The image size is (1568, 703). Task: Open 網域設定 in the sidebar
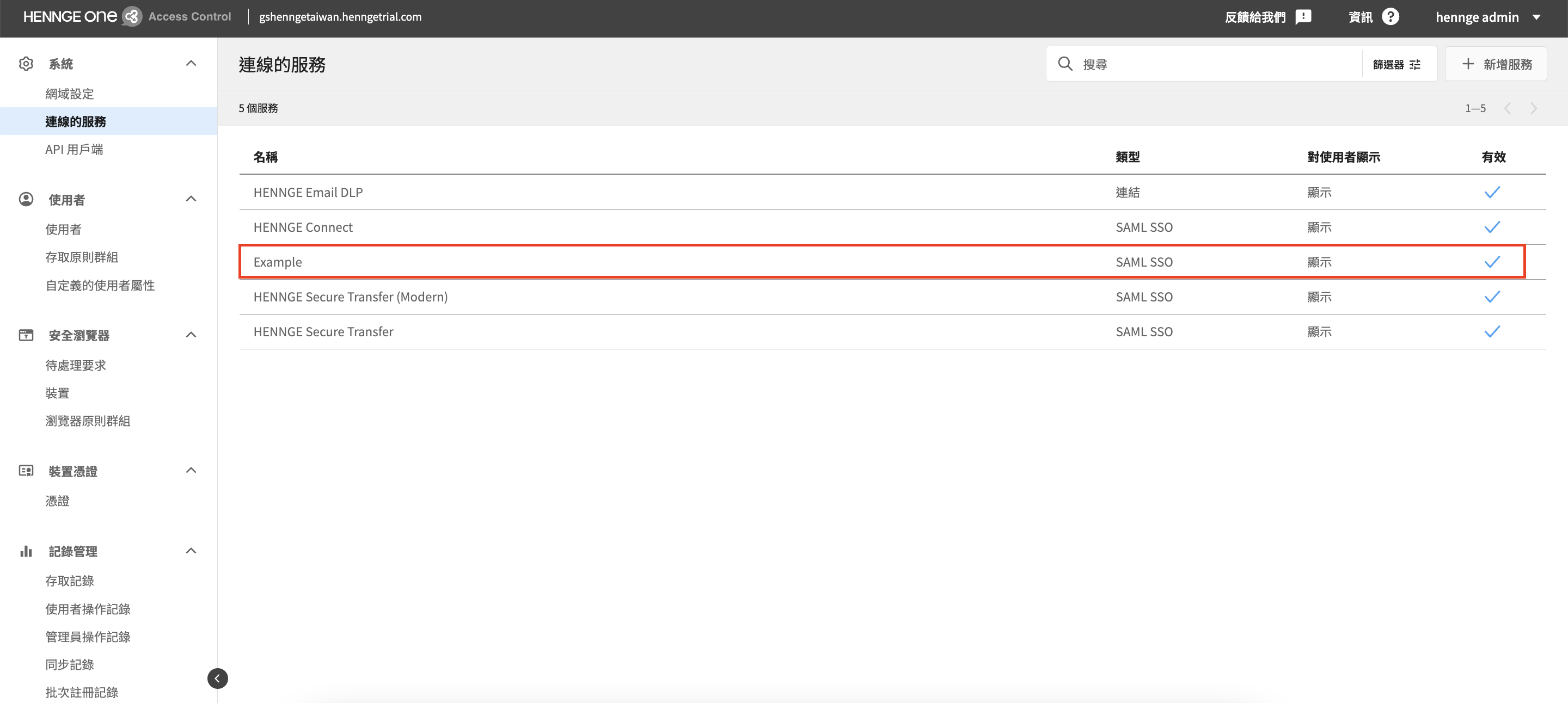pyautogui.click(x=69, y=94)
